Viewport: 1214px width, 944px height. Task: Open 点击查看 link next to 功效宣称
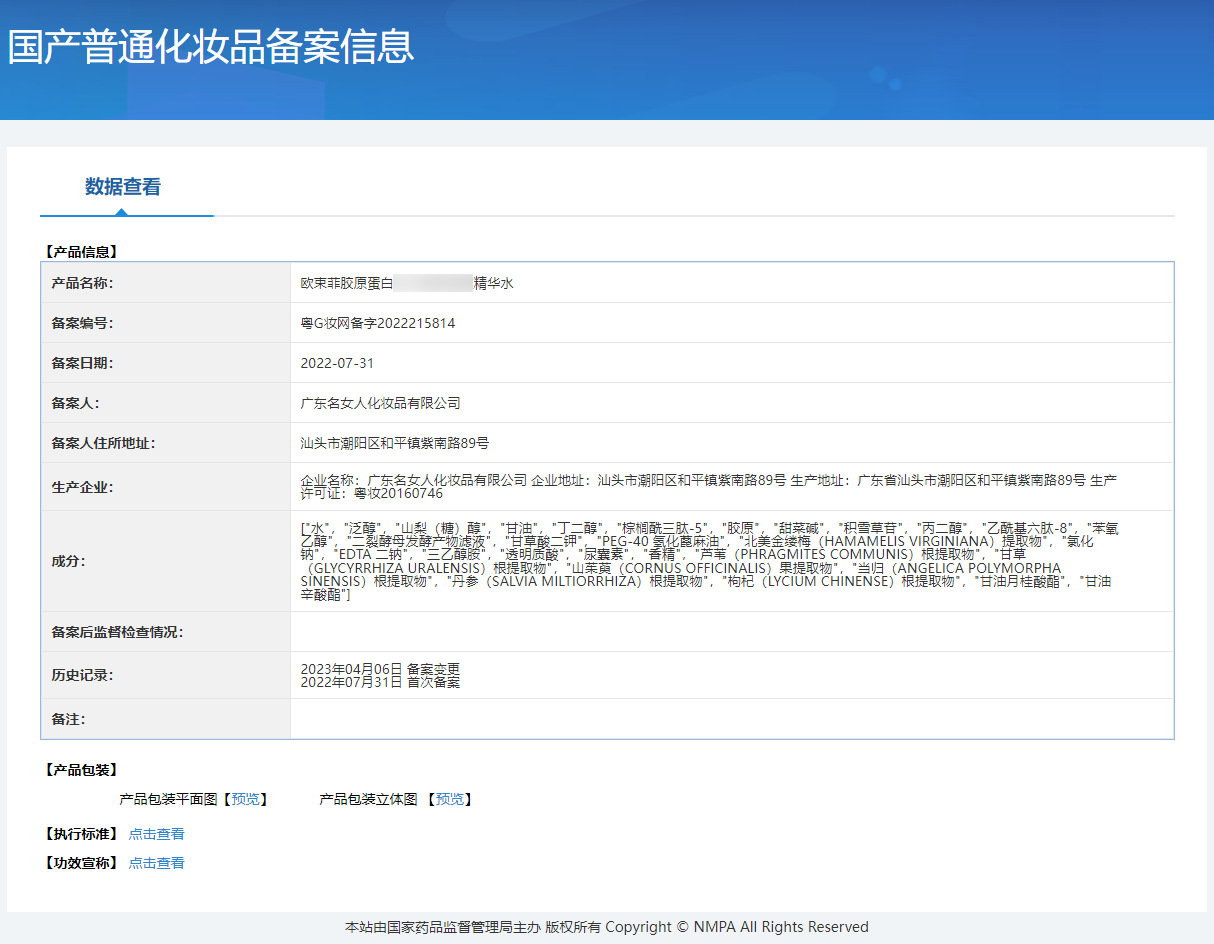point(156,863)
